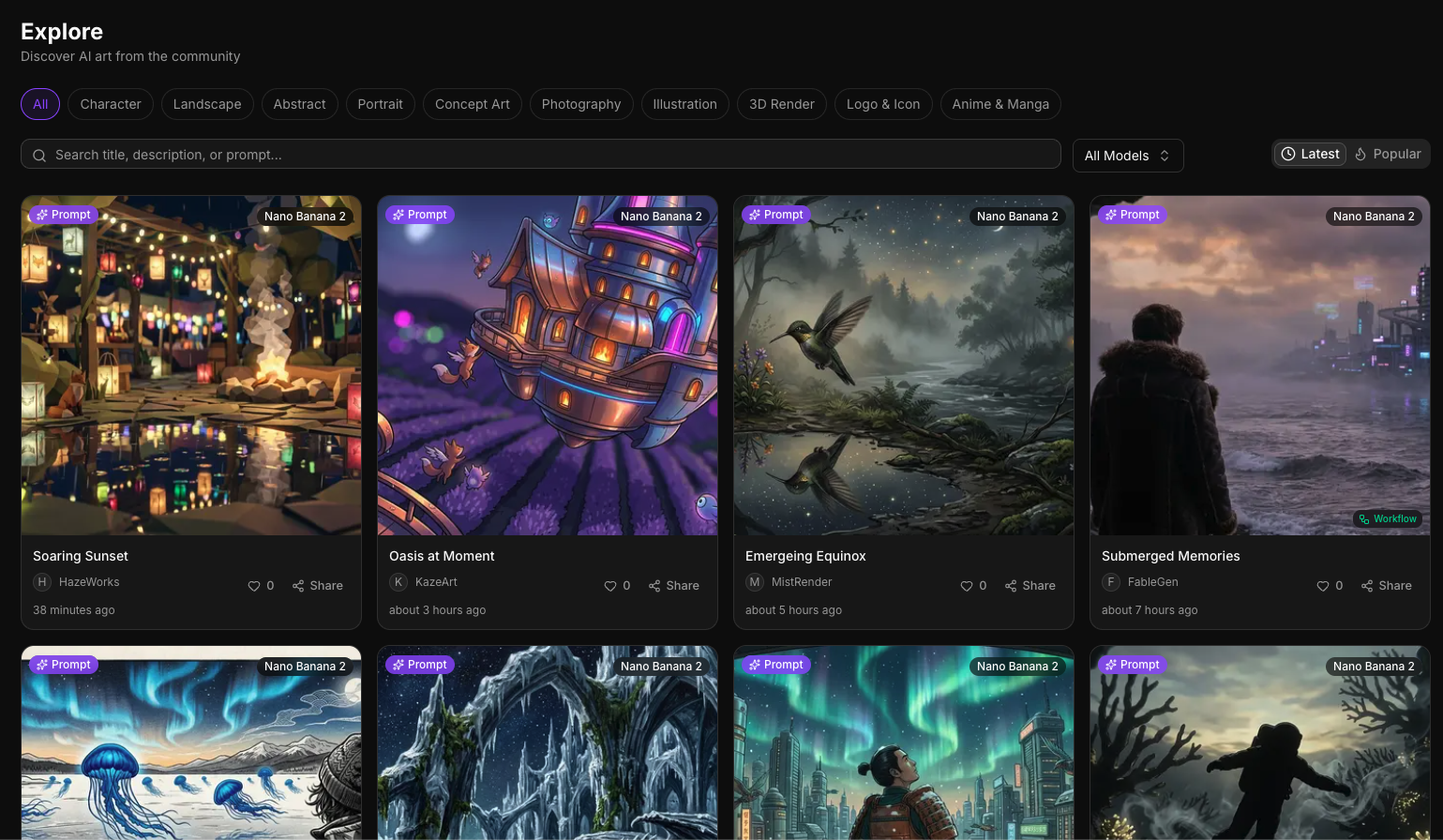The width and height of the screenshot is (1443, 840).
Task: Share the Oasis at Moment artwork
Action: coord(674,586)
